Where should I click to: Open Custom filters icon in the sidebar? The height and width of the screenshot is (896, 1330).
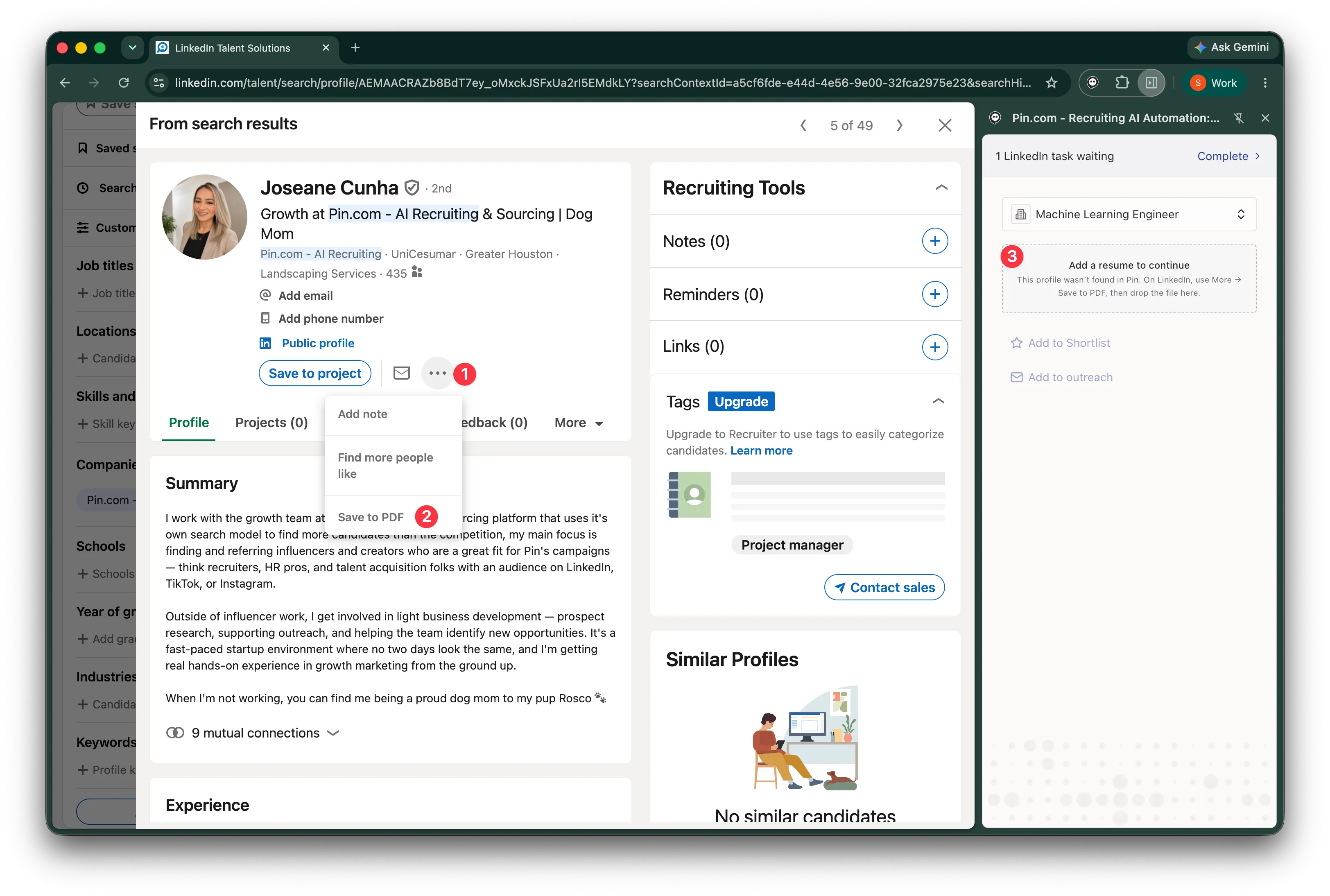click(83, 227)
